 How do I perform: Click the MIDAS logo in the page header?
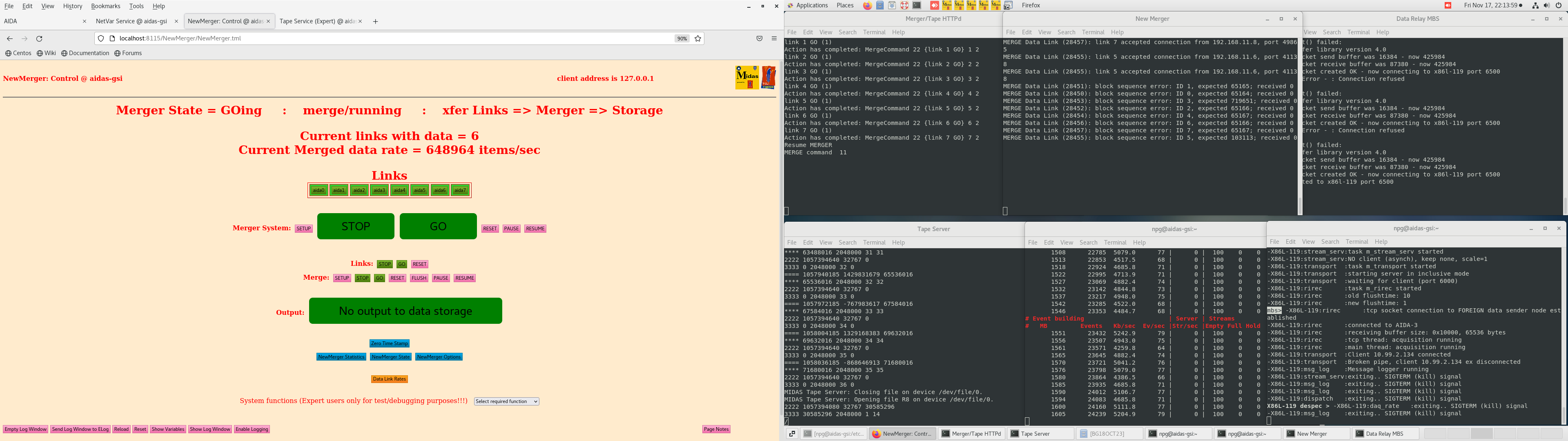(747, 77)
